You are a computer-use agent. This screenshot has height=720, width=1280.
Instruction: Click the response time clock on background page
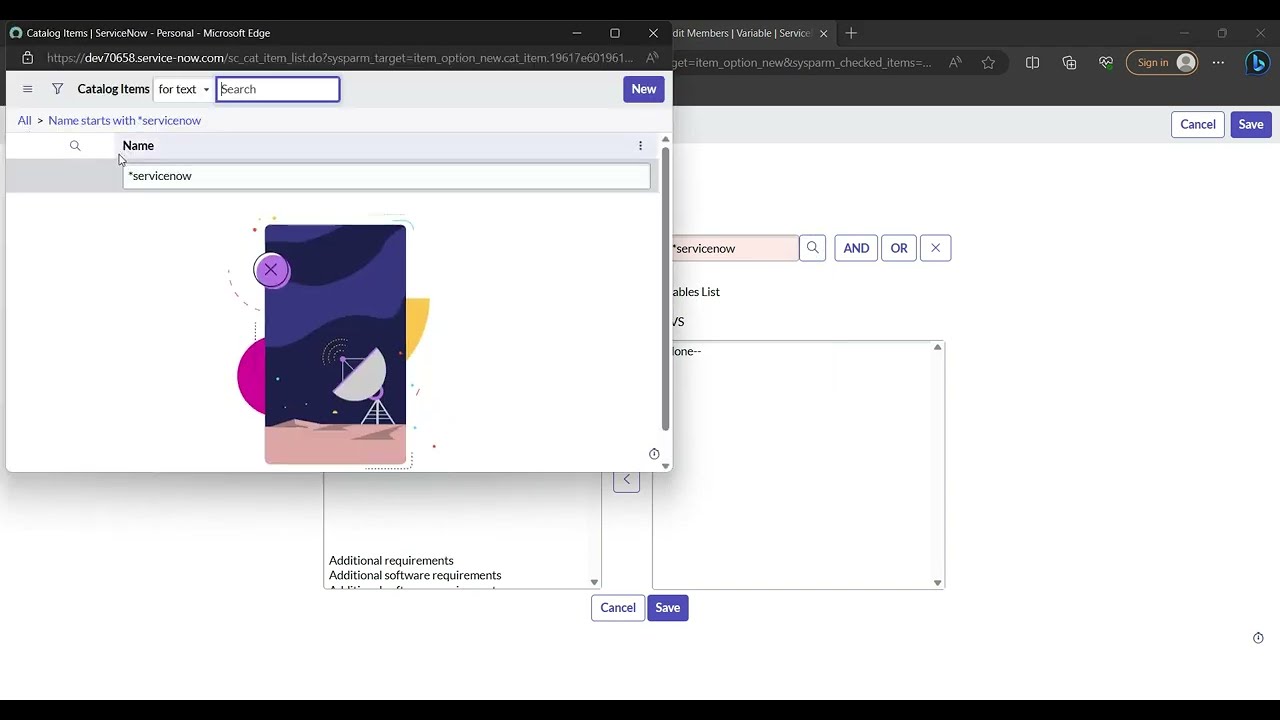[x=1258, y=638]
